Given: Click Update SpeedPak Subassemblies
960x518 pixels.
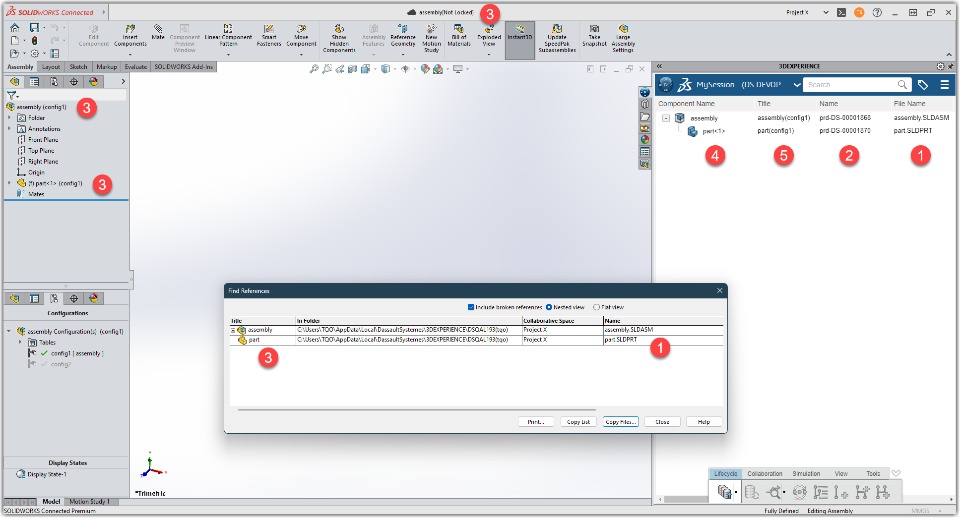Looking at the screenshot, I should pos(557,38).
